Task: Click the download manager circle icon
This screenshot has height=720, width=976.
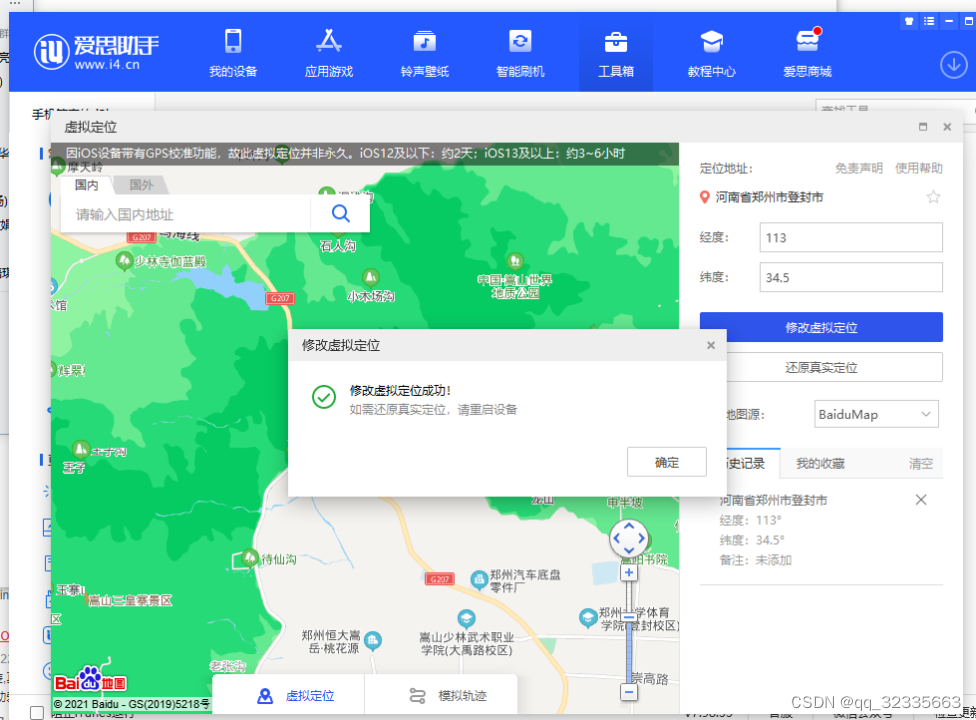Action: pos(953,65)
